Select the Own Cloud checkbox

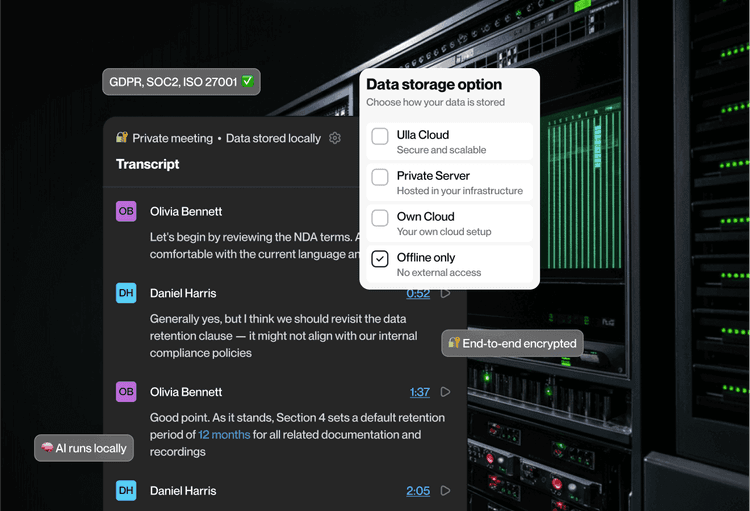[380, 218]
